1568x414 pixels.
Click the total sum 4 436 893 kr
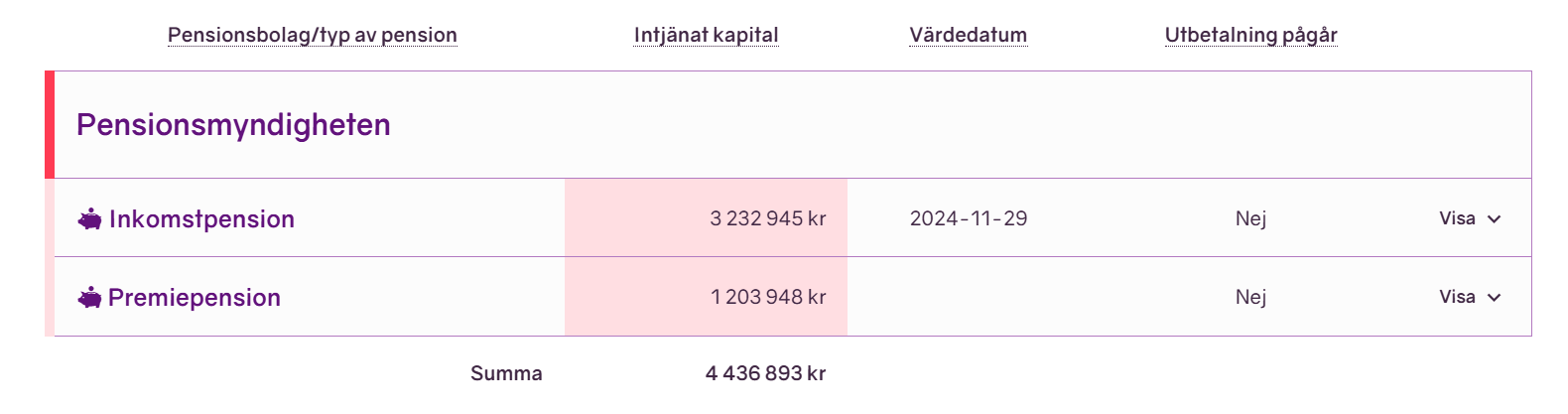tap(765, 373)
